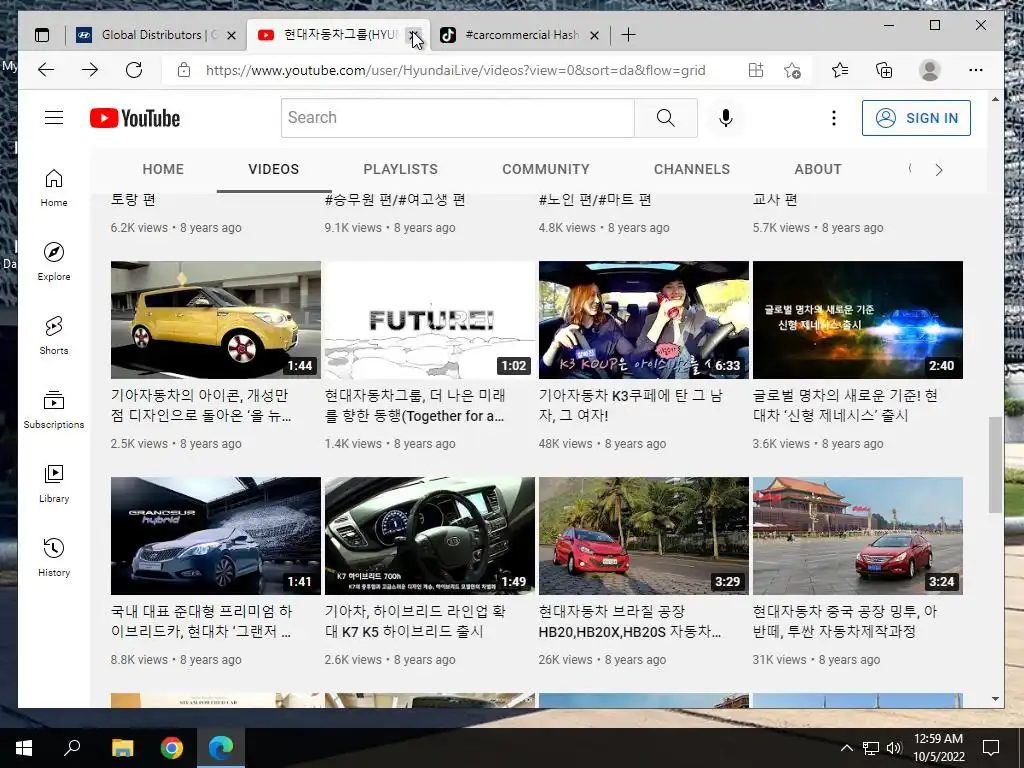Click the browser Forward arrow
The width and height of the screenshot is (1024, 768).
tap(90, 70)
